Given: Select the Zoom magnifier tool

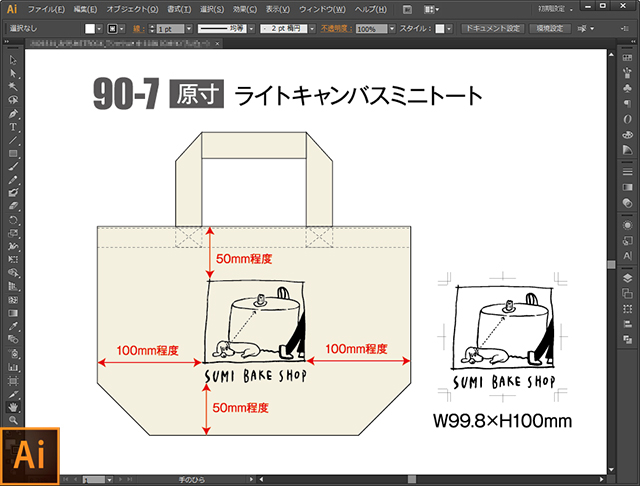Looking at the screenshot, I should click(x=13, y=420).
